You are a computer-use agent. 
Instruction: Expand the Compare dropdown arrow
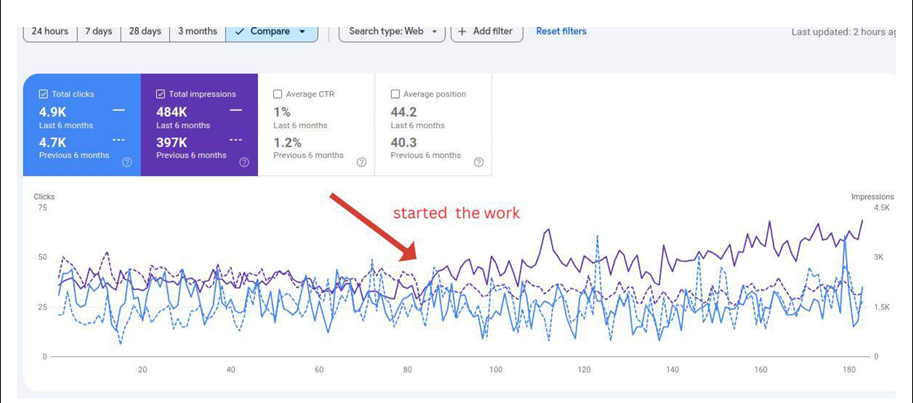point(302,32)
